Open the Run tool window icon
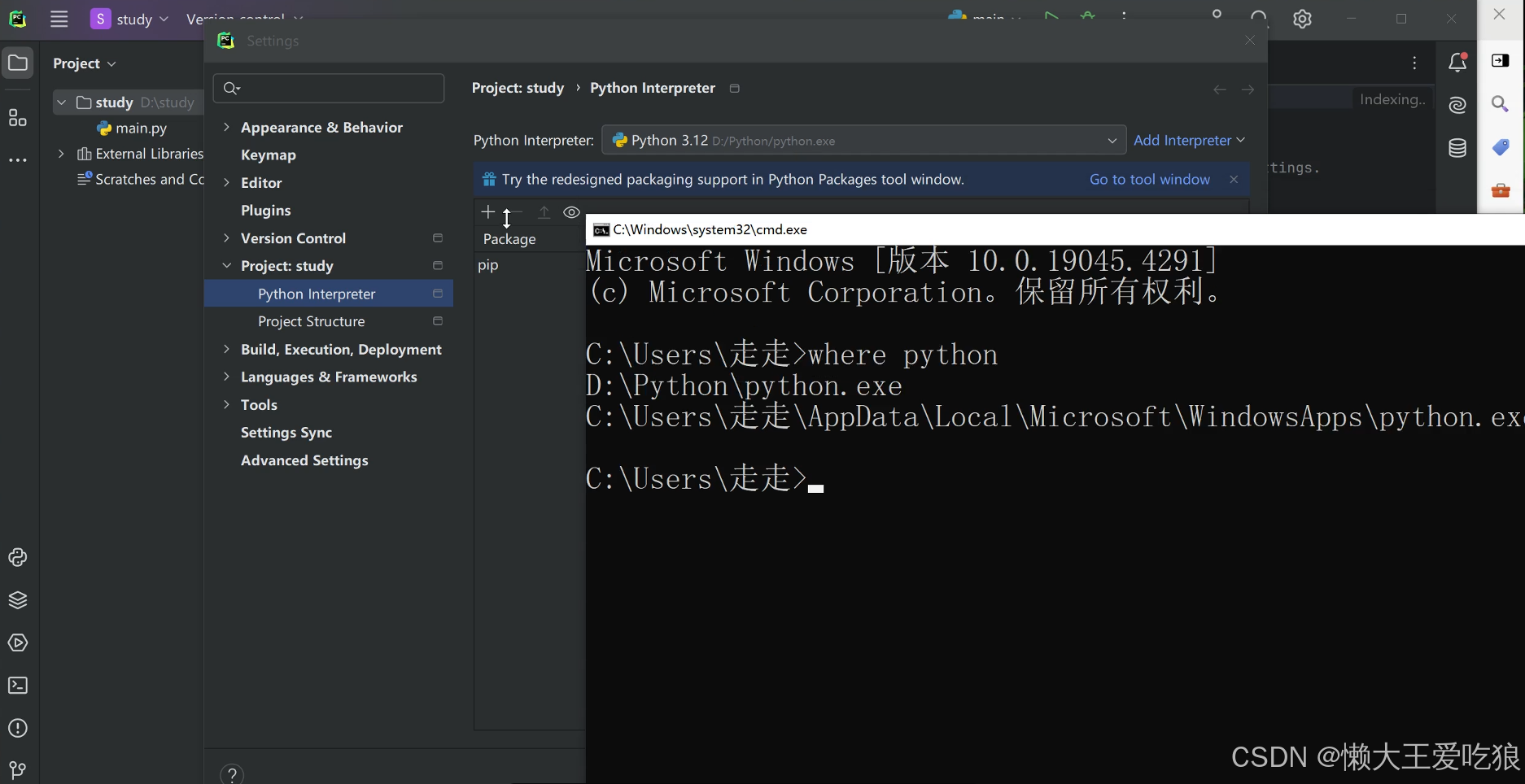This screenshot has height=784, width=1525. click(18, 642)
